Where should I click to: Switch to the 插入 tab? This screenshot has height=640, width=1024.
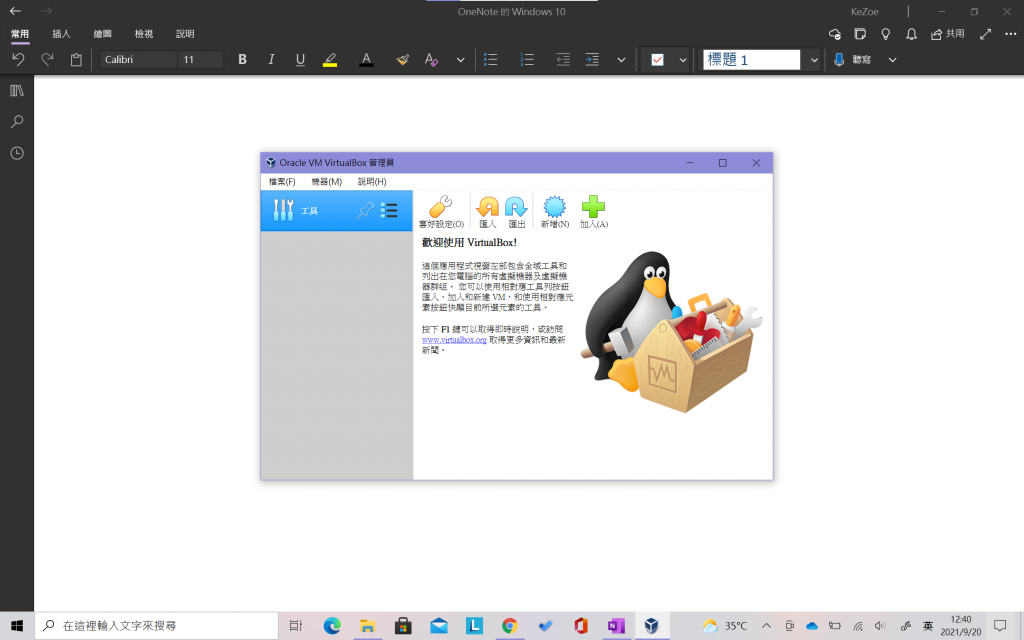tap(61, 34)
